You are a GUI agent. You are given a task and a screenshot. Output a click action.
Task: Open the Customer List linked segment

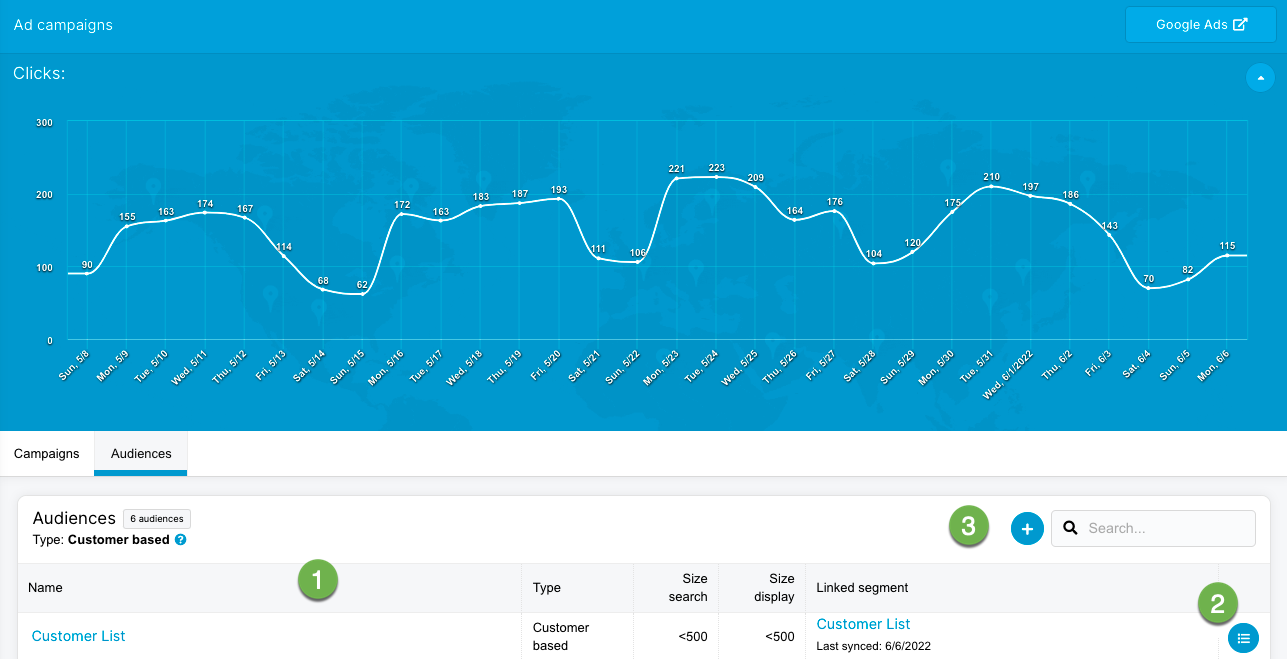tap(863, 624)
